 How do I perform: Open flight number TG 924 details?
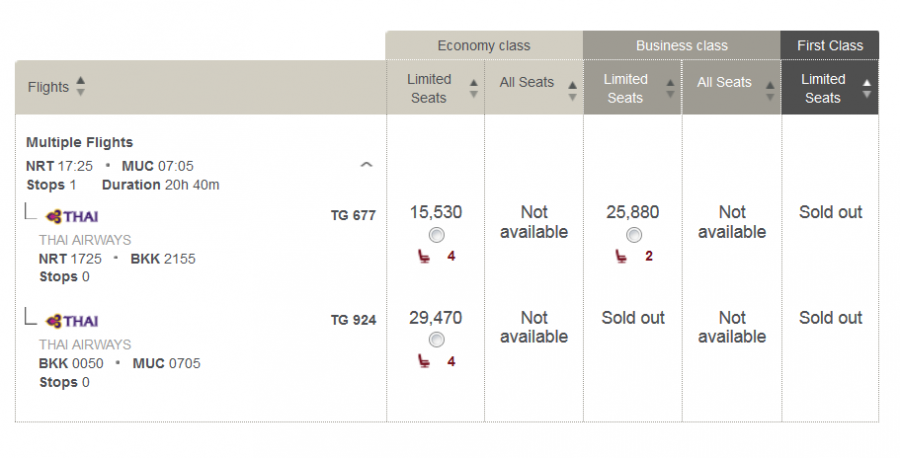[353, 321]
